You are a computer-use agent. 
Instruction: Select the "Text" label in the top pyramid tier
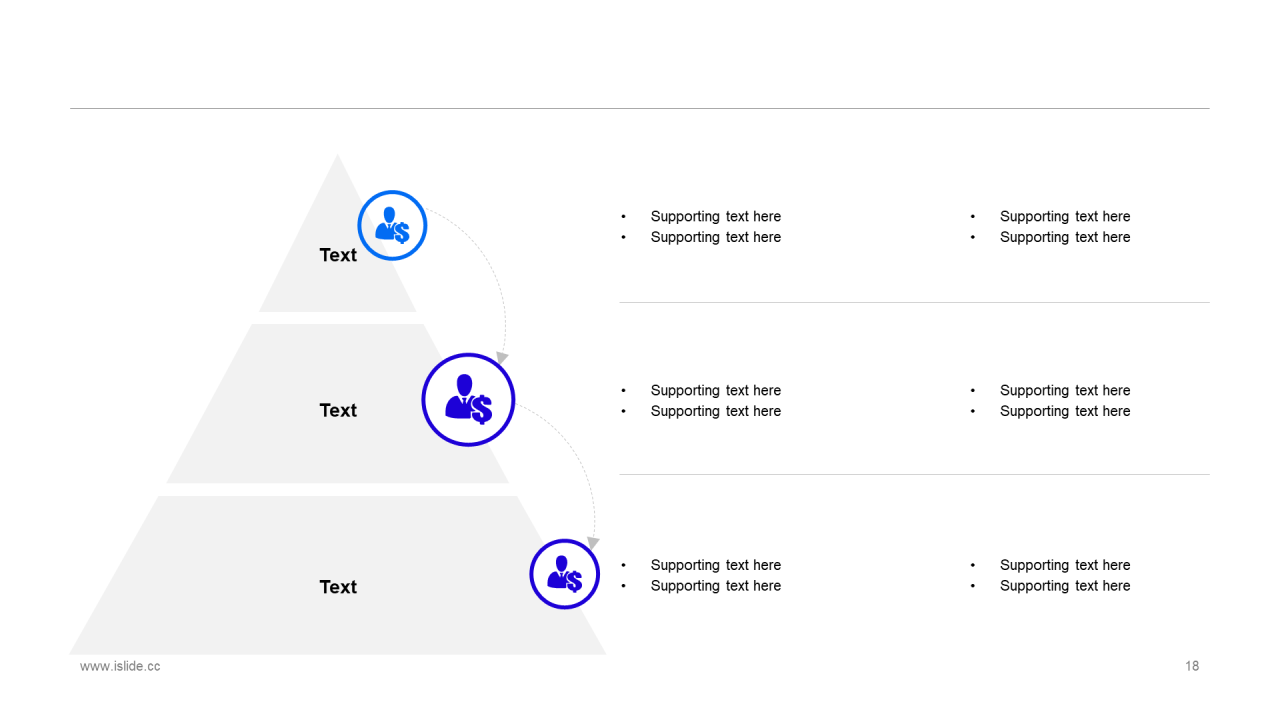(338, 255)
